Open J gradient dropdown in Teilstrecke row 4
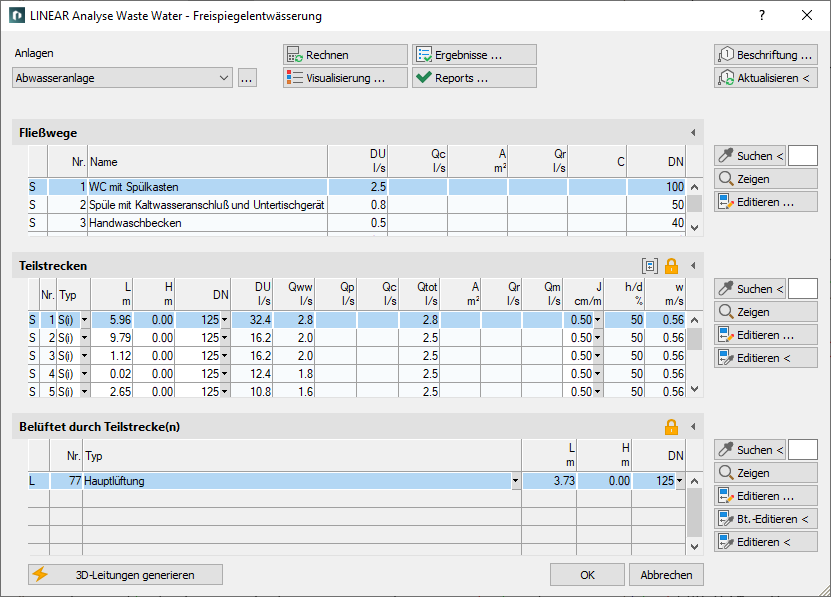Image resolution: width=831 pixels, height=597 pixels. 598,374
